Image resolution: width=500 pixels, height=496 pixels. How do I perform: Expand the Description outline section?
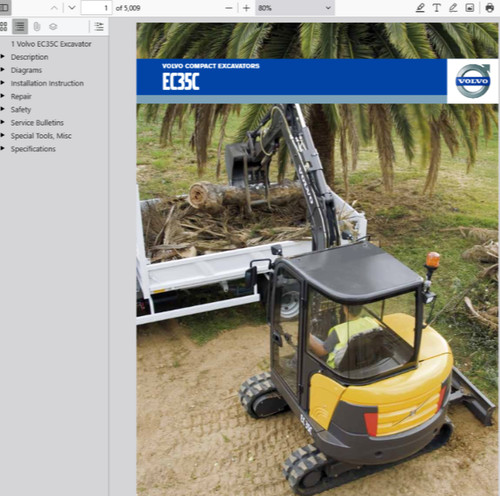coord(3,57)
